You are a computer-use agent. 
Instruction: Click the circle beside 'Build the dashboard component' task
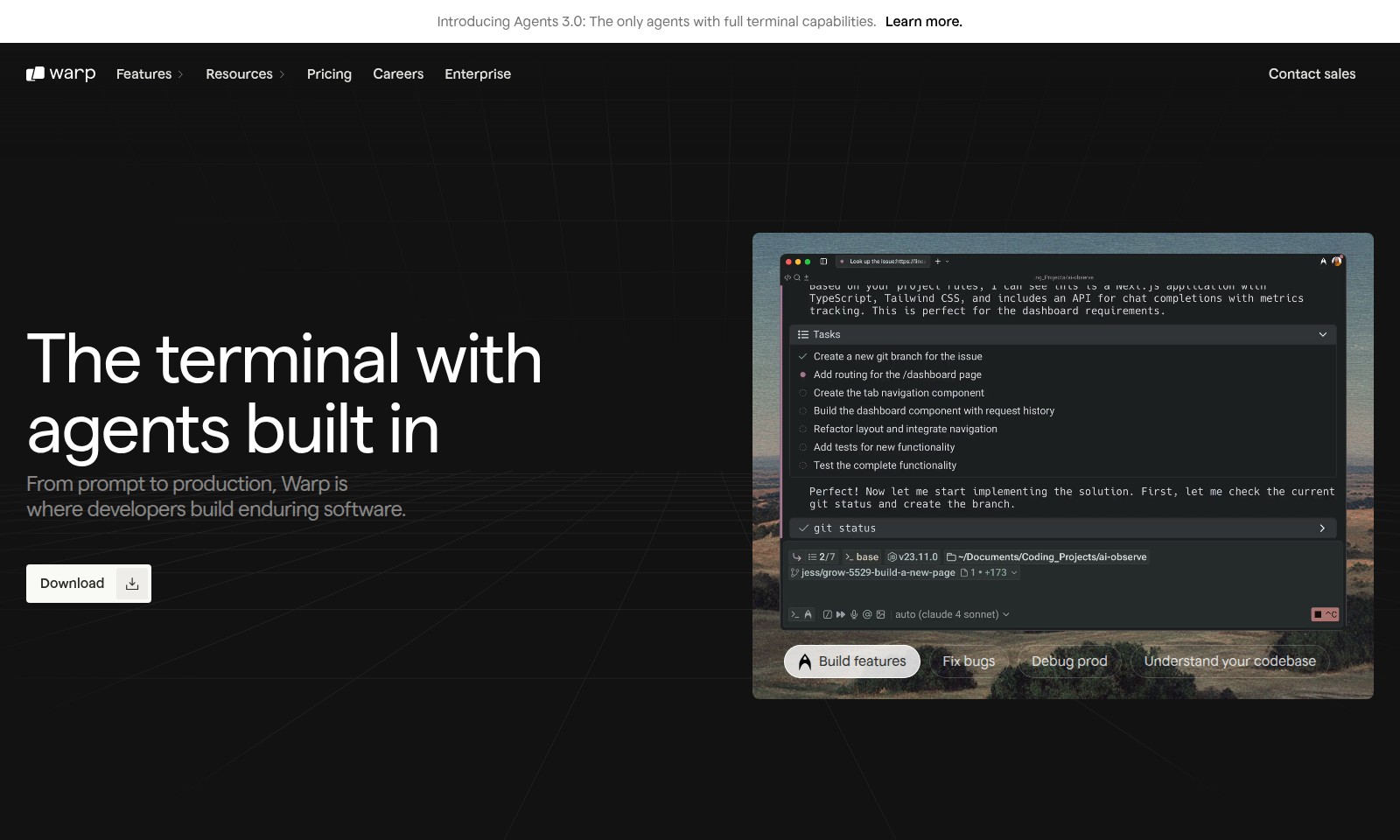click(x=802, y=410)
